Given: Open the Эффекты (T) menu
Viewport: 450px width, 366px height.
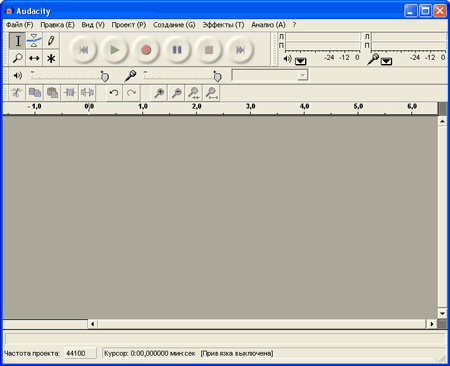Looking at the screenshot, I should click(223, 25).
